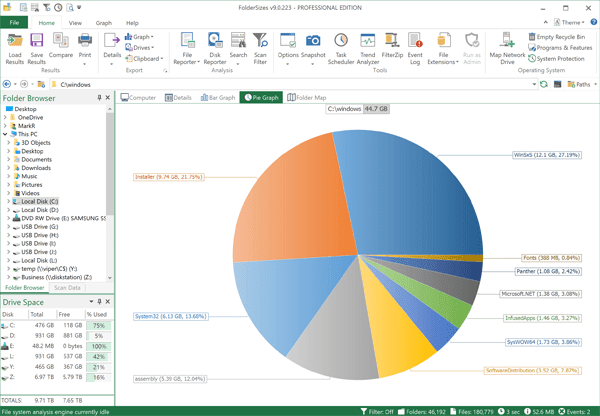
Task: Switch to the Bar Graph view tab
Action: pyautogui.click(x=218, y=98)
